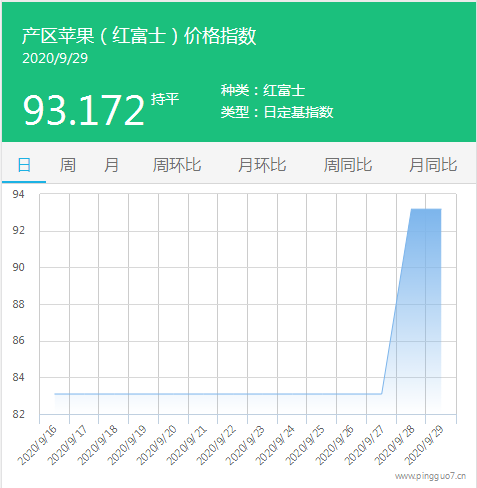Click the www.pingguo7.cn watermark link
Viewport: 477px width, 488px height.
pyautogui.click(x=430, y=476)
